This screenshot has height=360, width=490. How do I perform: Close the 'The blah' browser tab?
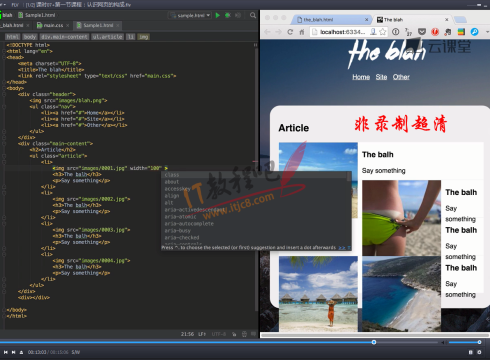click(447, 20)
